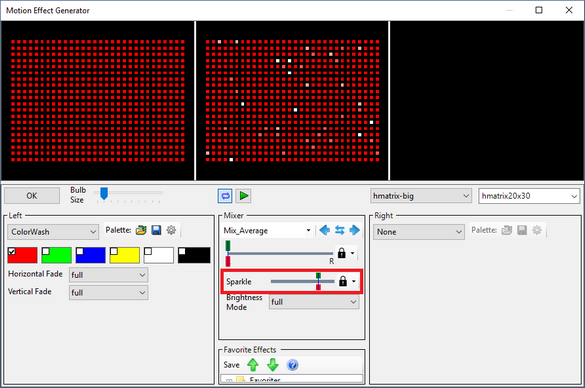This screenshot has height=388, width=585.
Task: Open the Brightness Mode dropdown
Action: point(314,302)
